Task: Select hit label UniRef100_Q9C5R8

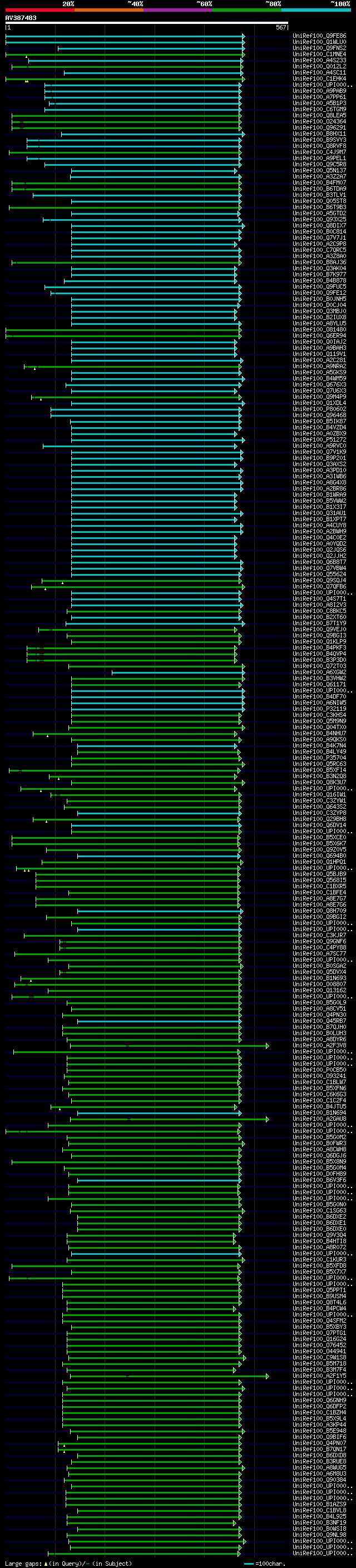Action: coord(319,164)
